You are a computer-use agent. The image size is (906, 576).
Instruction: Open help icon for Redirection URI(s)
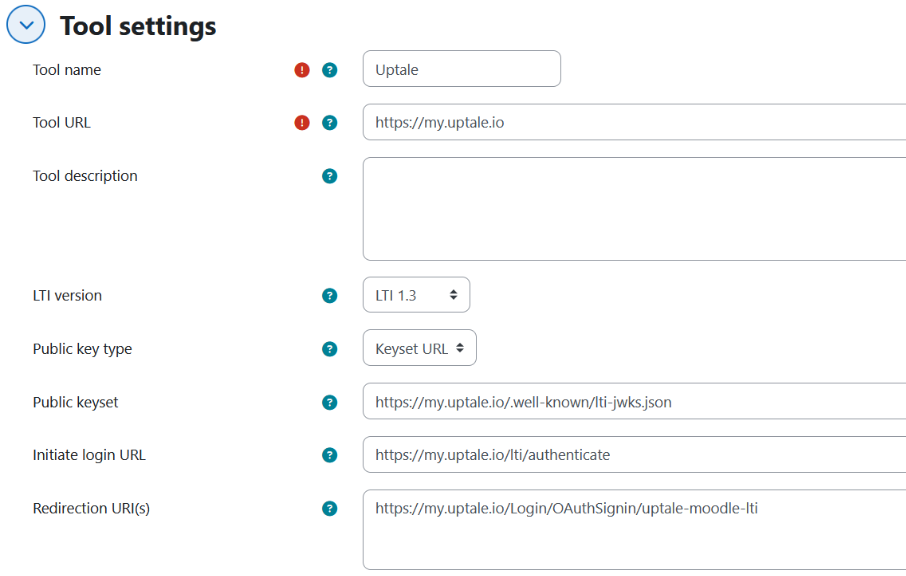pyautogui.click(x=329, y=508)
